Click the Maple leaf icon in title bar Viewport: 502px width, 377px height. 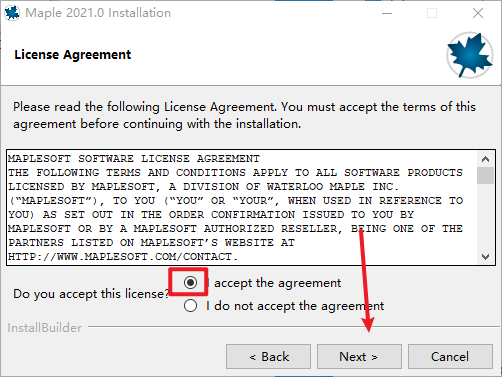tap(12, 13)
